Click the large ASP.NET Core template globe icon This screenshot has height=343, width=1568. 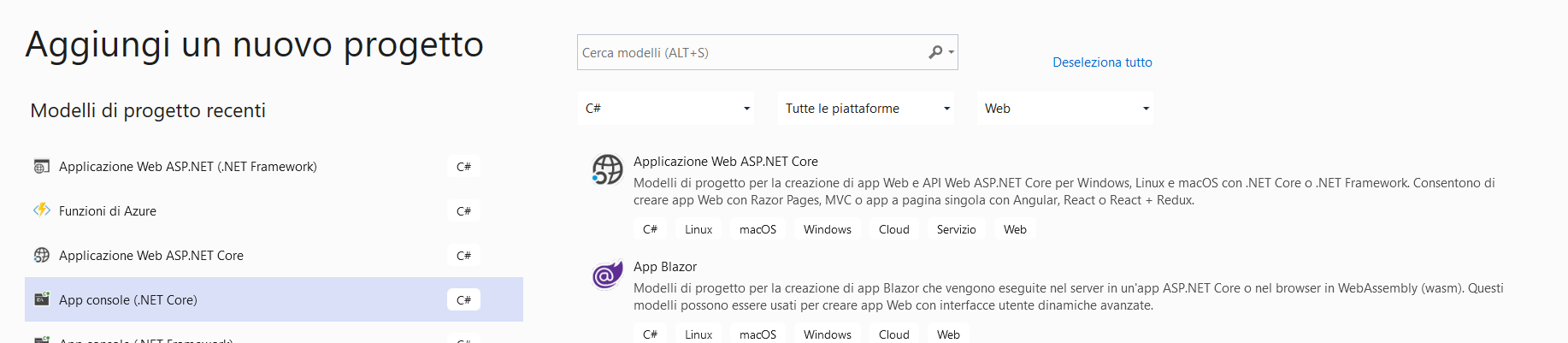pos(607,169)
